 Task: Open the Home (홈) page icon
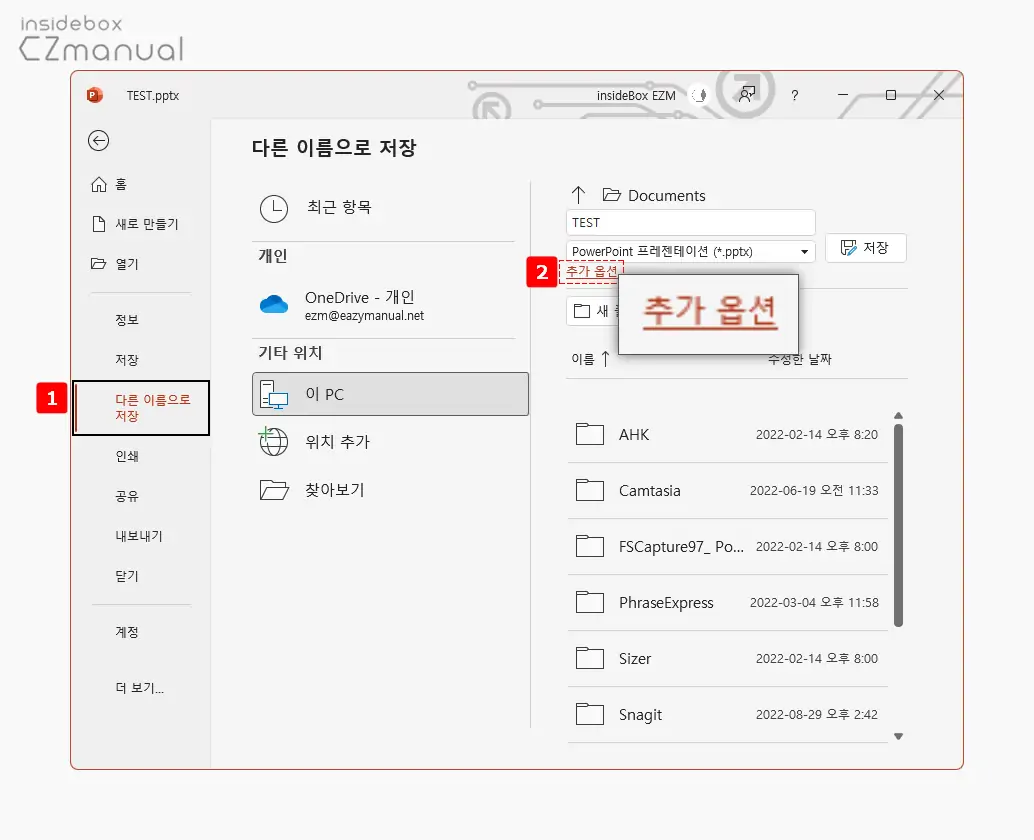click(x=99, y=184)
